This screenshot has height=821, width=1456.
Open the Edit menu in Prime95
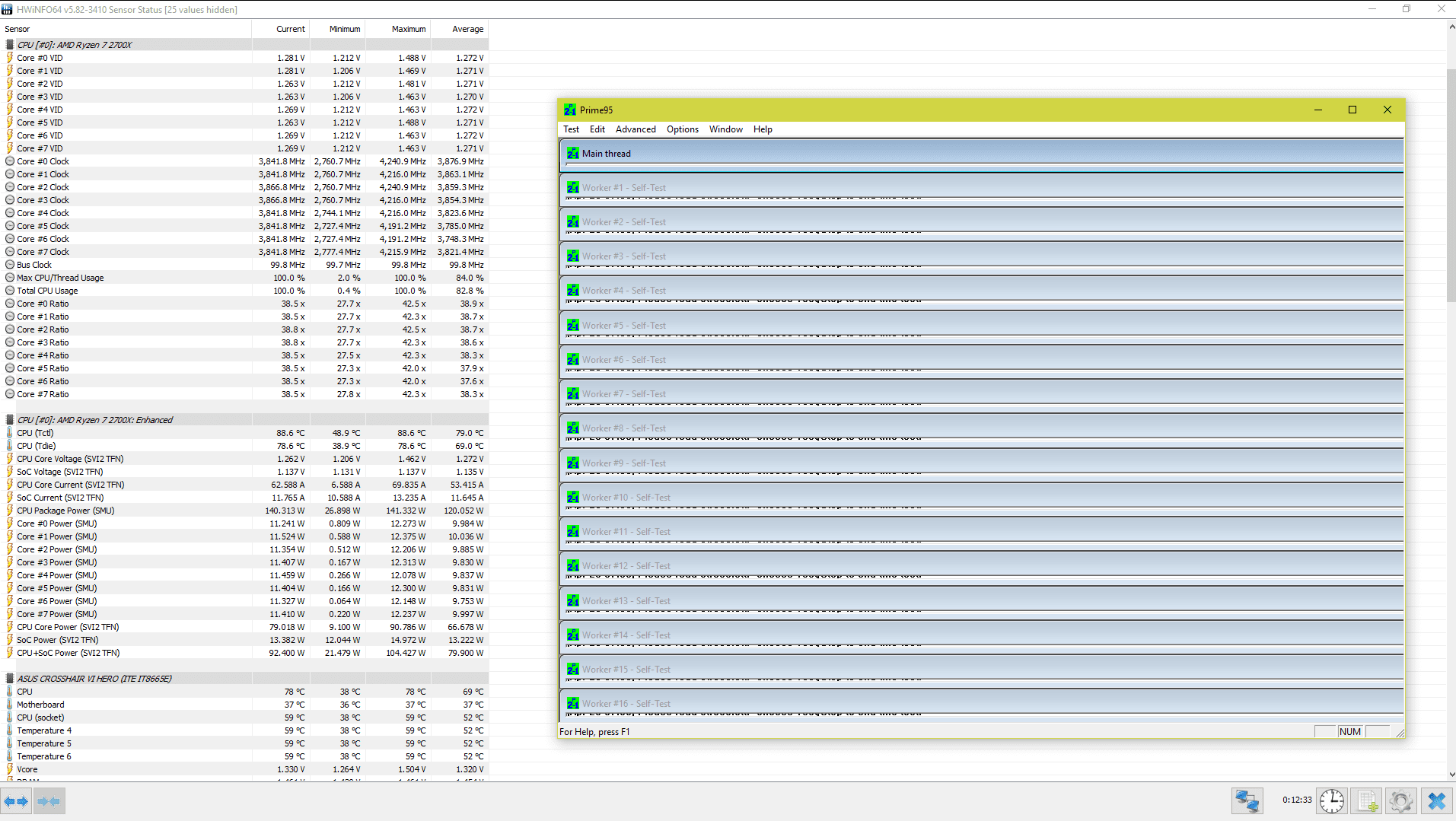tap(597, 129)
